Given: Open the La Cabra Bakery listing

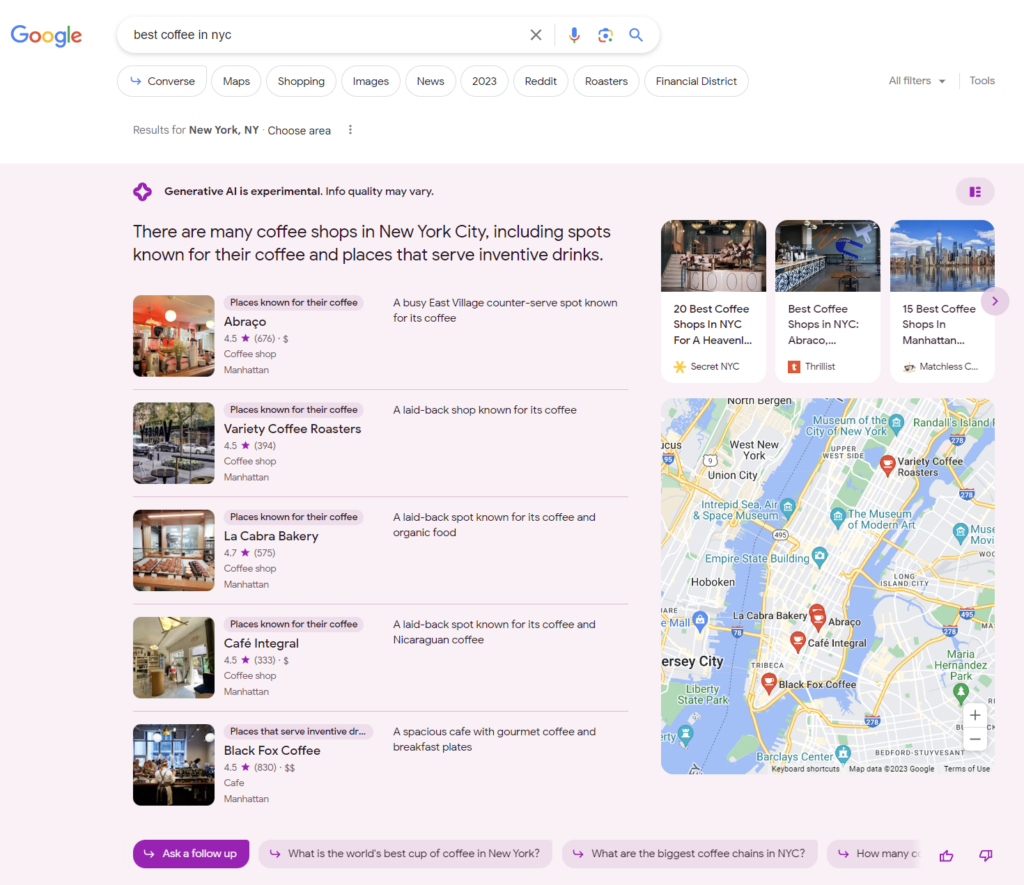Looking at the screenshot, I should click(271, 536).
